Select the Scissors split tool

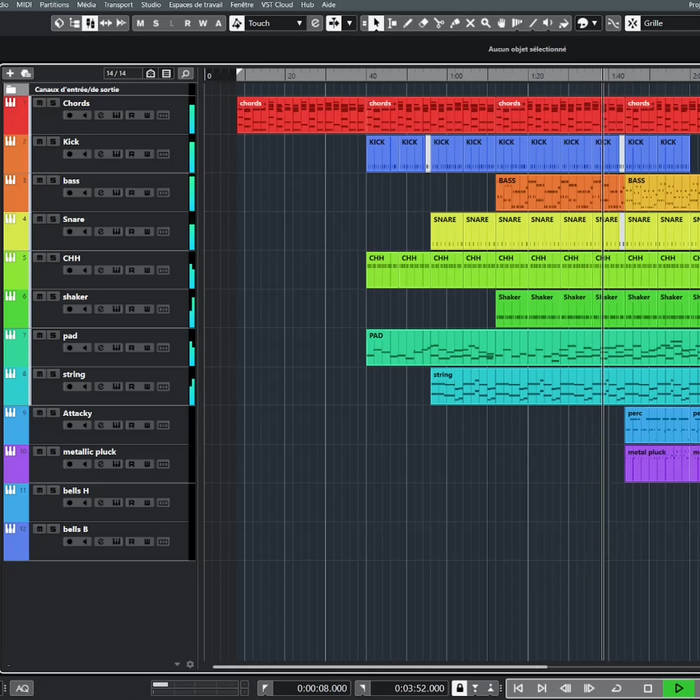[438, 23]
